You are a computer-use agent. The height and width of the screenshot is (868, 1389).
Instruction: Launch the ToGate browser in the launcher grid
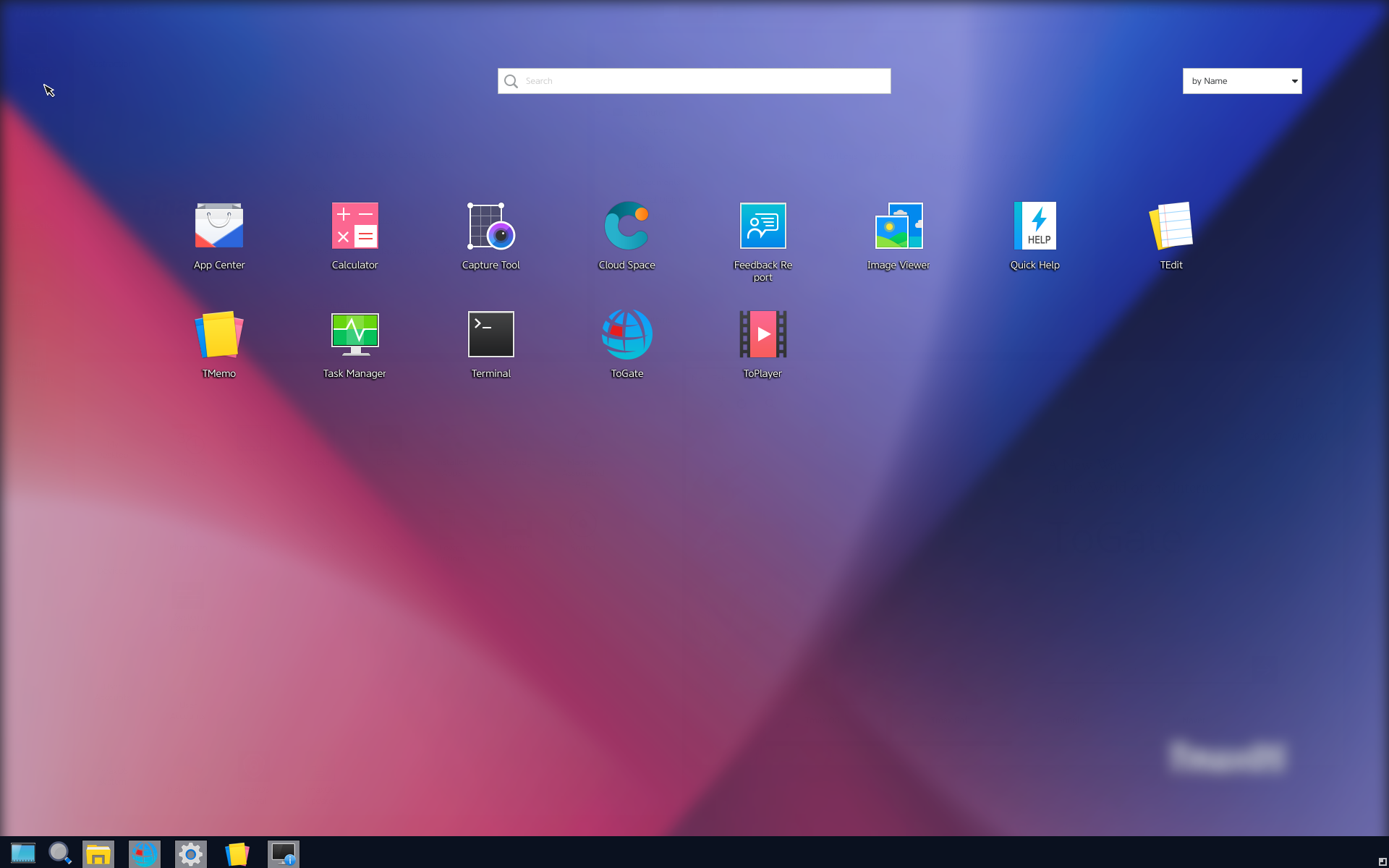click(x=627, y=334)
